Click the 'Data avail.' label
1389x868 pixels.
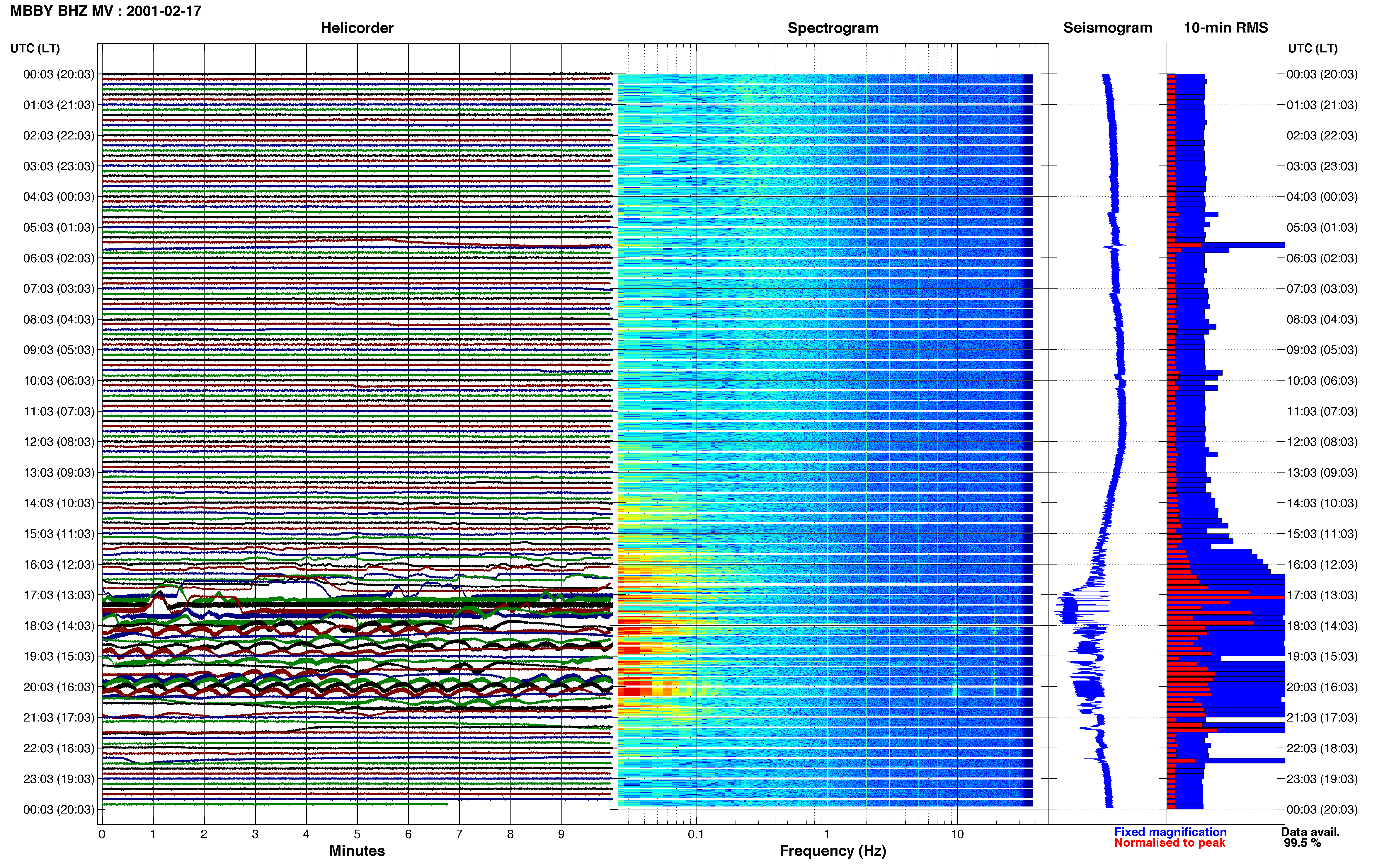point(1310,832)
